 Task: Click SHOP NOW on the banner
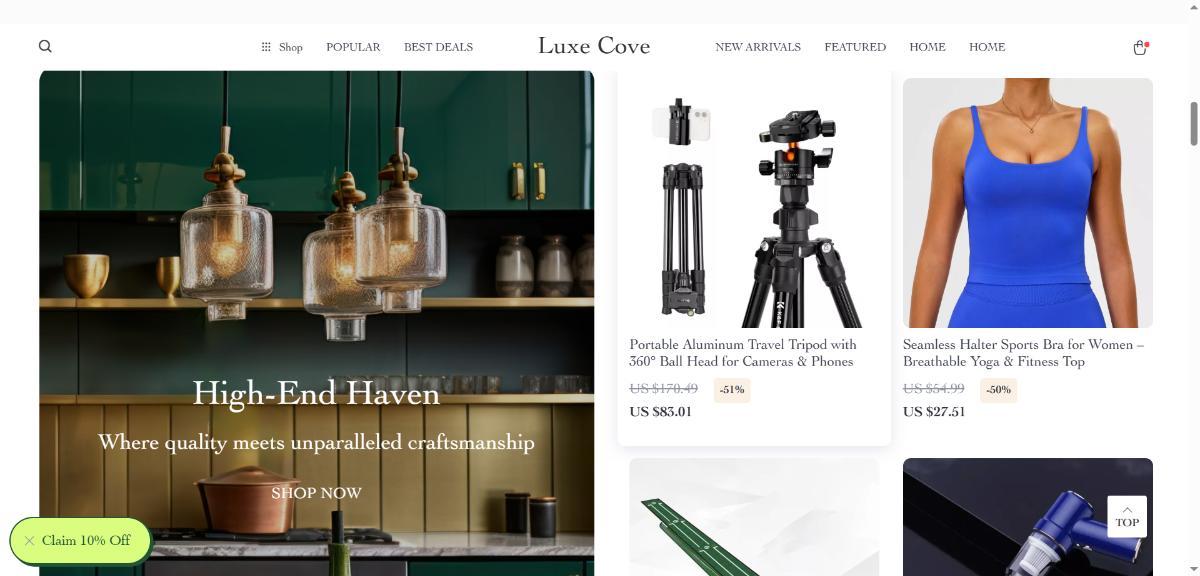click(x=316, y=493)
